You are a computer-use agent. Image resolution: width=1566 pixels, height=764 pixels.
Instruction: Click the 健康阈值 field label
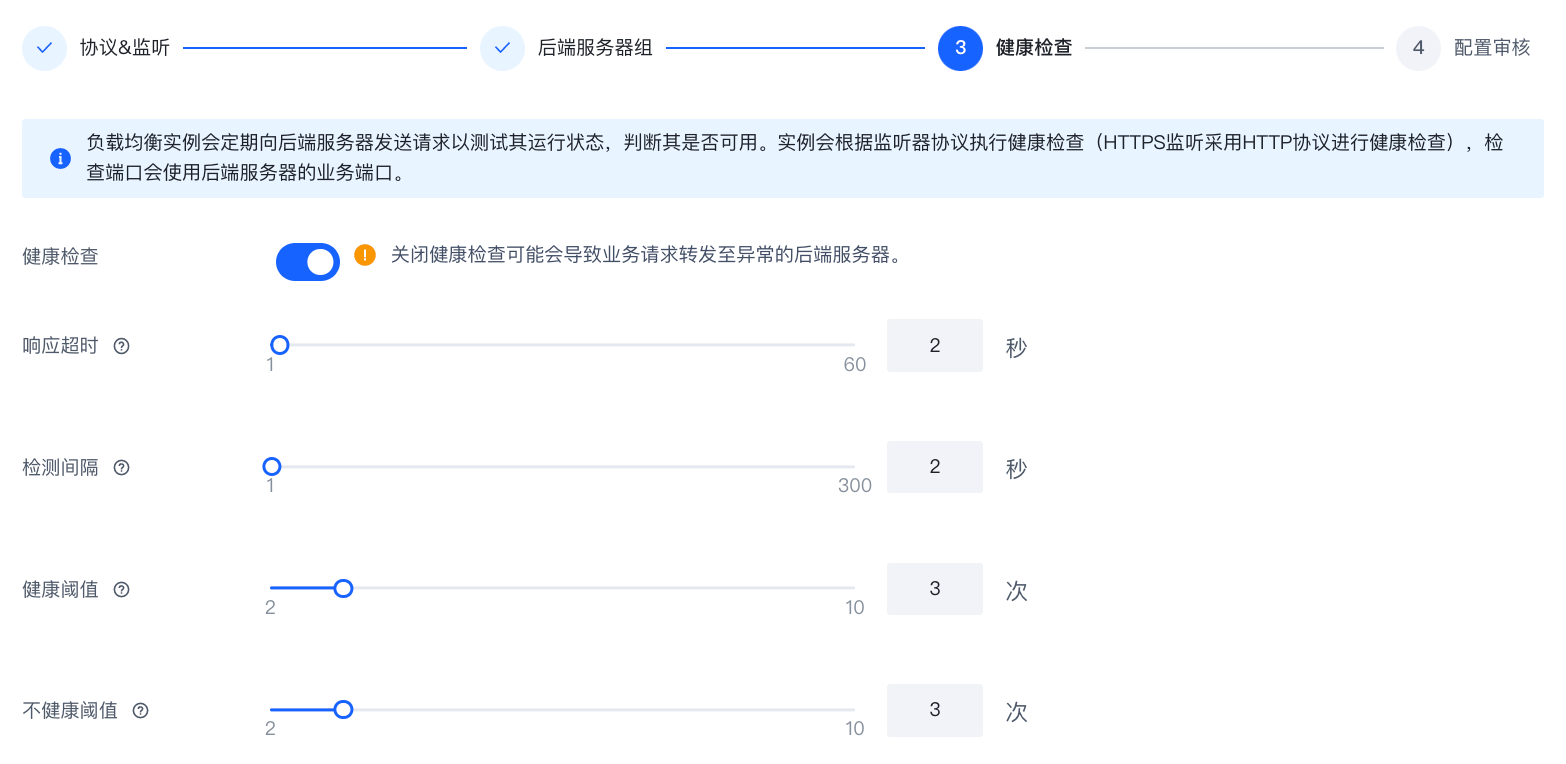click(60, 589)
